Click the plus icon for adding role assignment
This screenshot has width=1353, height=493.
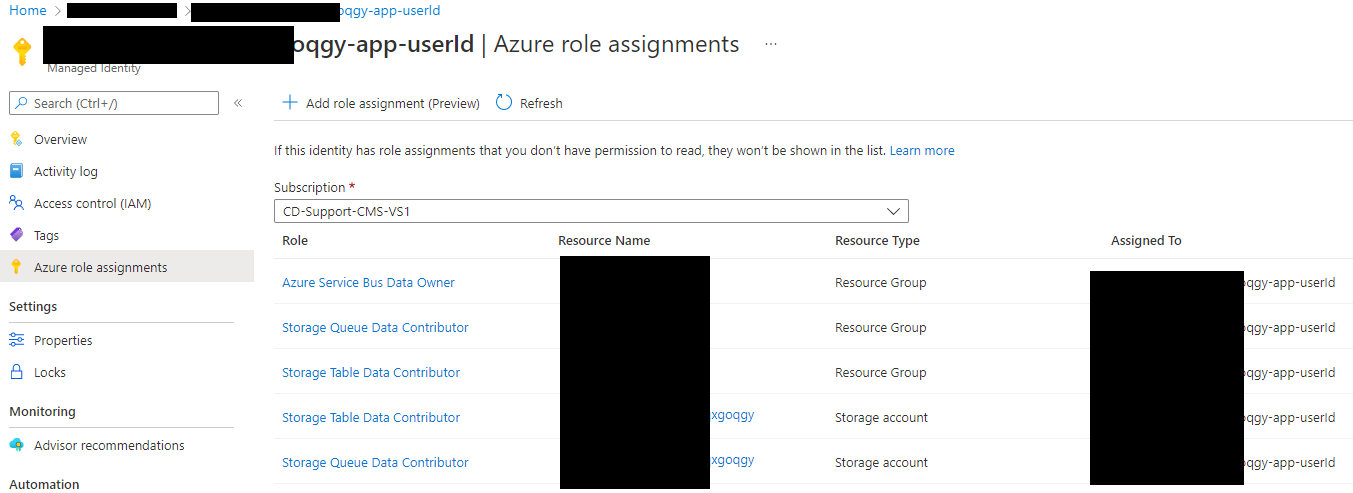290,102
